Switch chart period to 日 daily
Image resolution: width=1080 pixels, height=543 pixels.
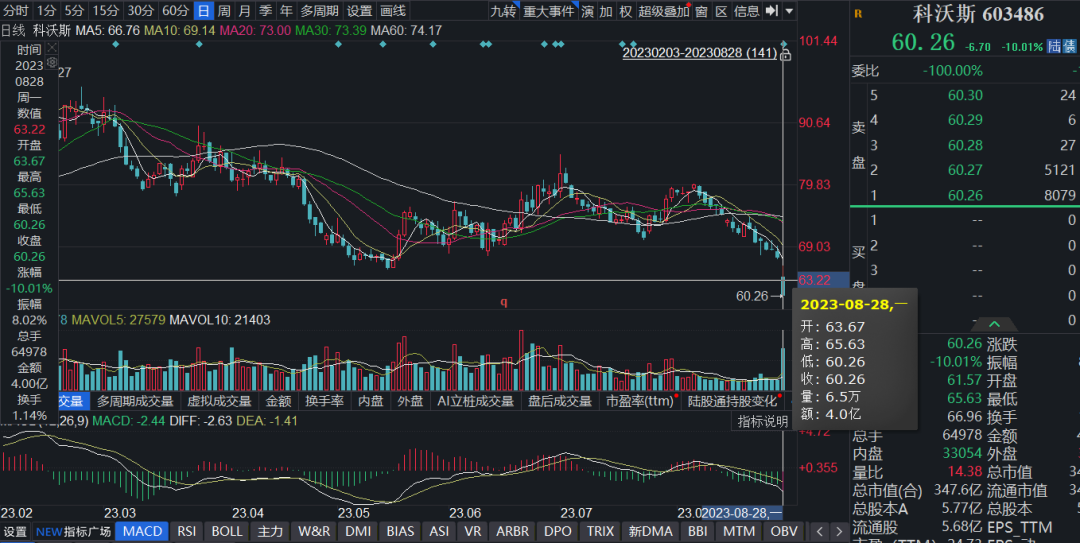point(203,11)
